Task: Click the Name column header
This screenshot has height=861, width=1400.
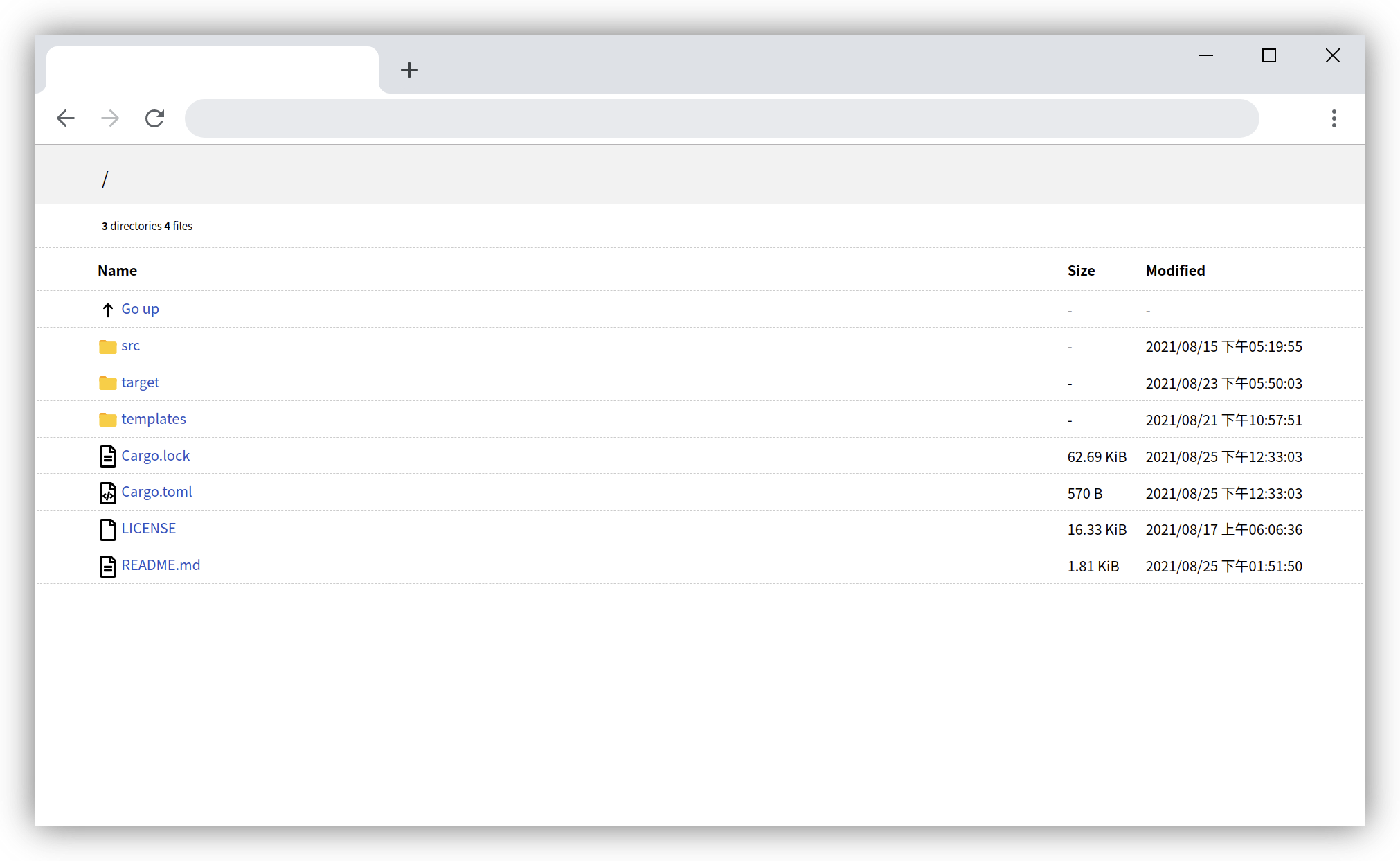Action: [117, 271]
